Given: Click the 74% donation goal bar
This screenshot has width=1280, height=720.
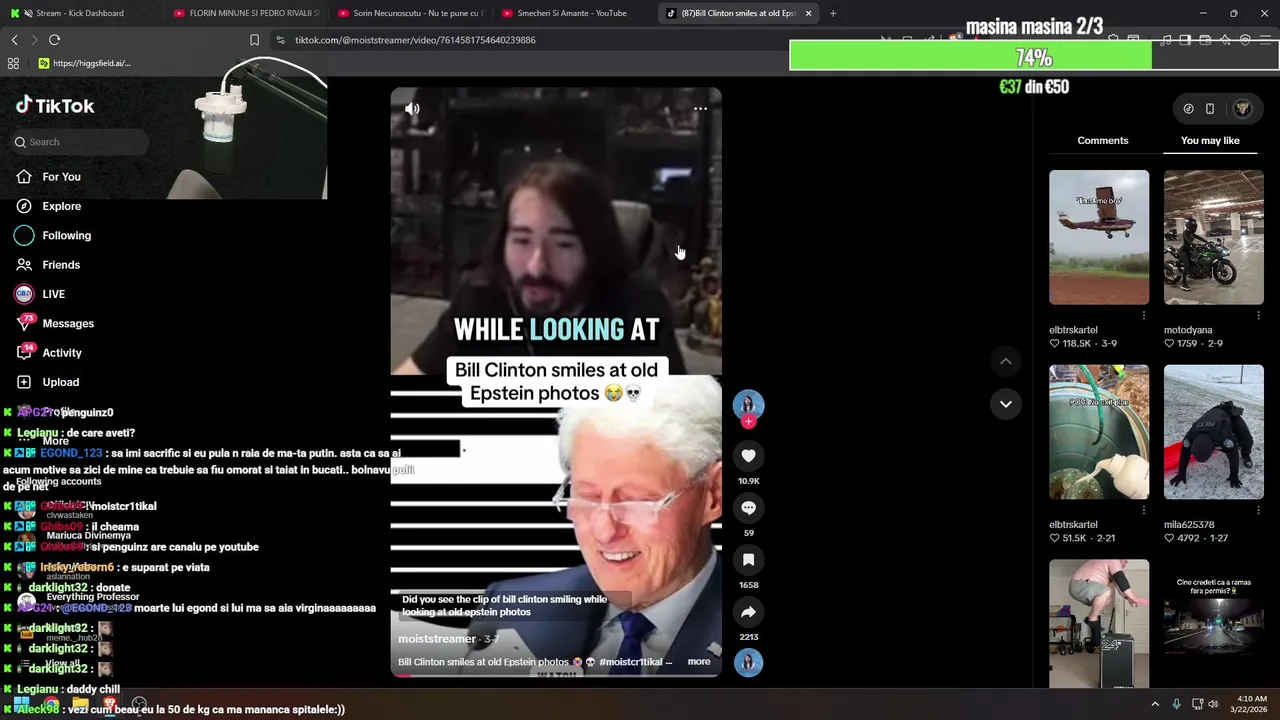Looking at the screenshot, I should [1033, 57].
